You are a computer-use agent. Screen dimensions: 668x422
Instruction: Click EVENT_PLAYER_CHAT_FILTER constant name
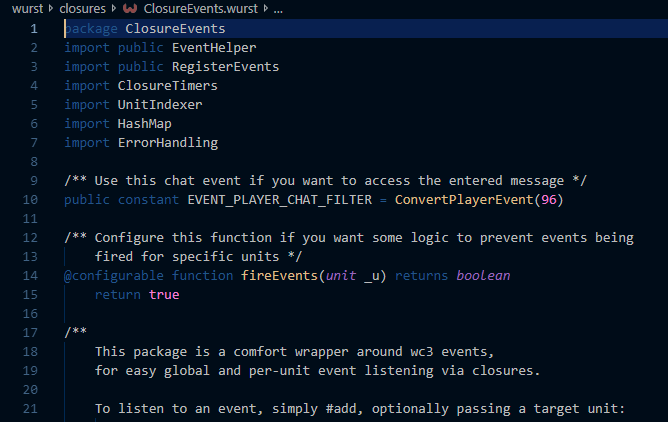279,200
